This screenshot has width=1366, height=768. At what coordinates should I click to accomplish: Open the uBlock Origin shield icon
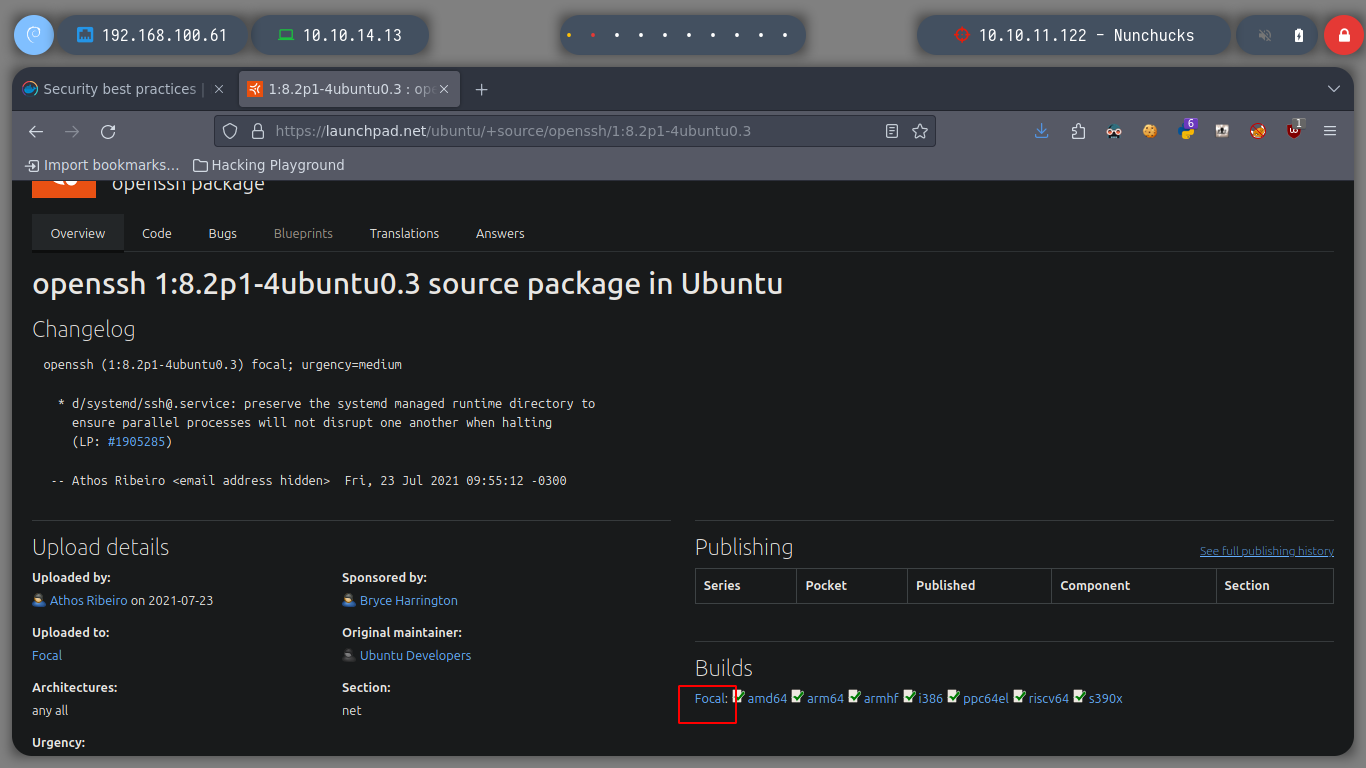click(x=1294, y=130)
